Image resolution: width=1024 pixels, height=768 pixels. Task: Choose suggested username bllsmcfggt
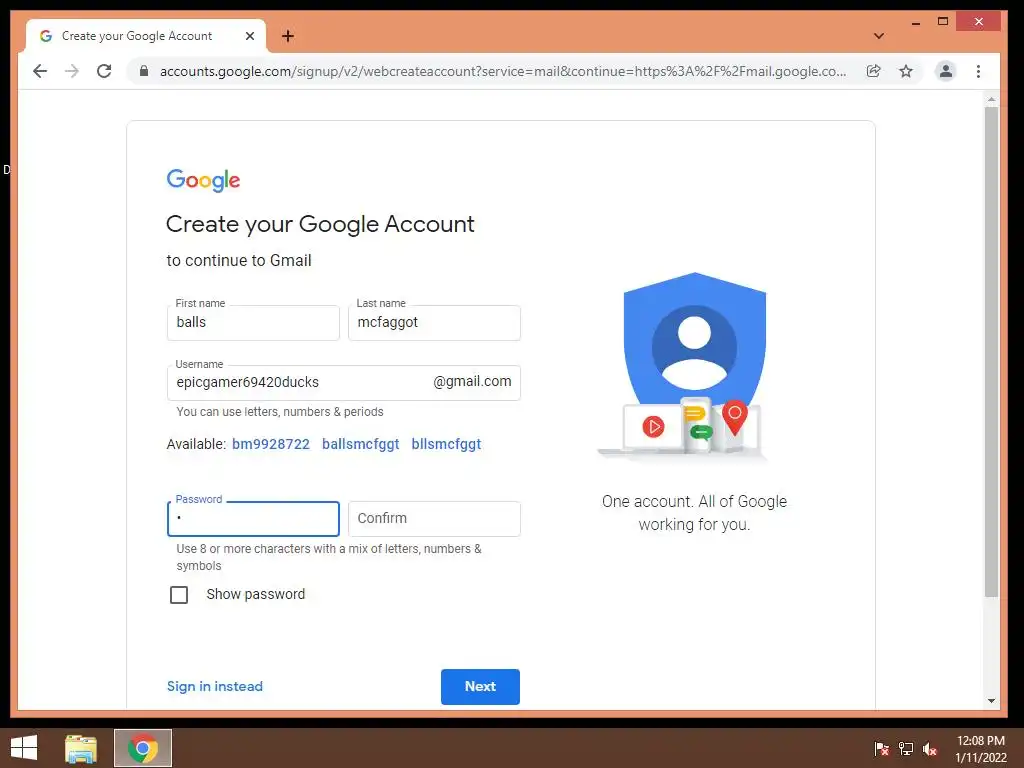click(446, 444)
